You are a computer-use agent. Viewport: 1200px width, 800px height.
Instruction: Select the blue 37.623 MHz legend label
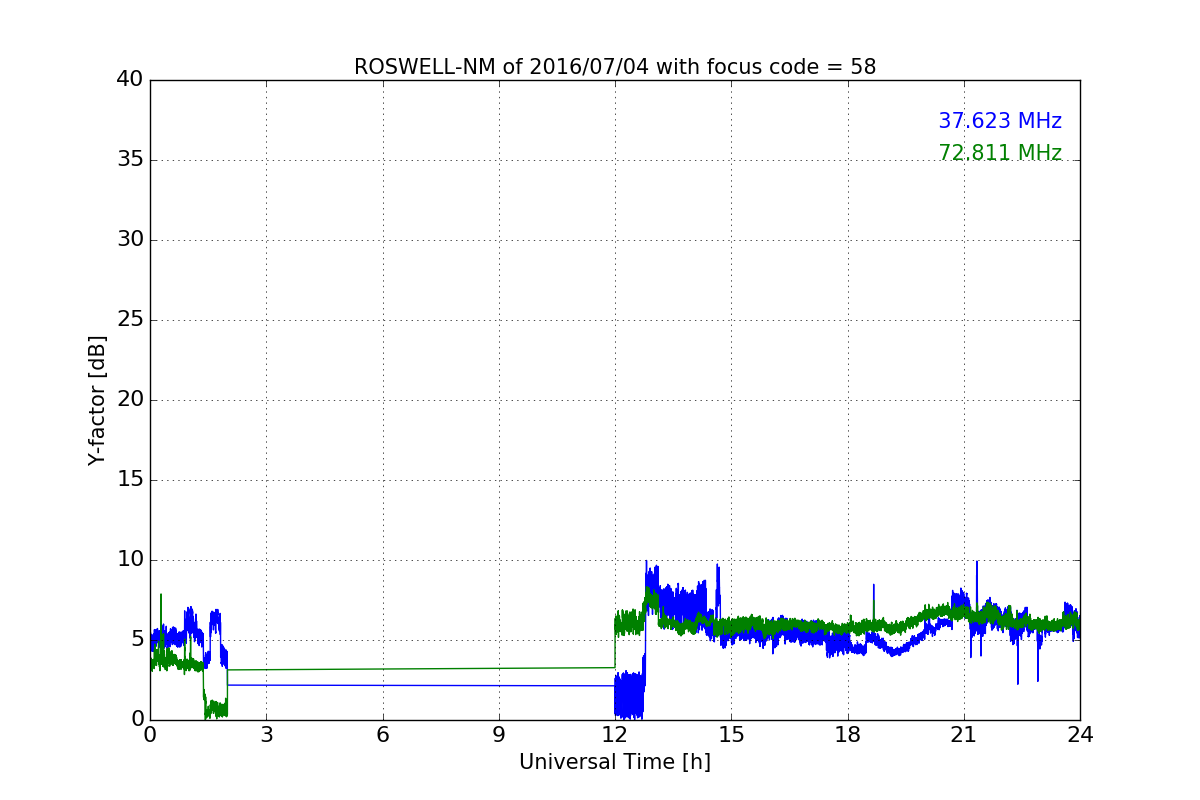click(x=1000, y=121)
